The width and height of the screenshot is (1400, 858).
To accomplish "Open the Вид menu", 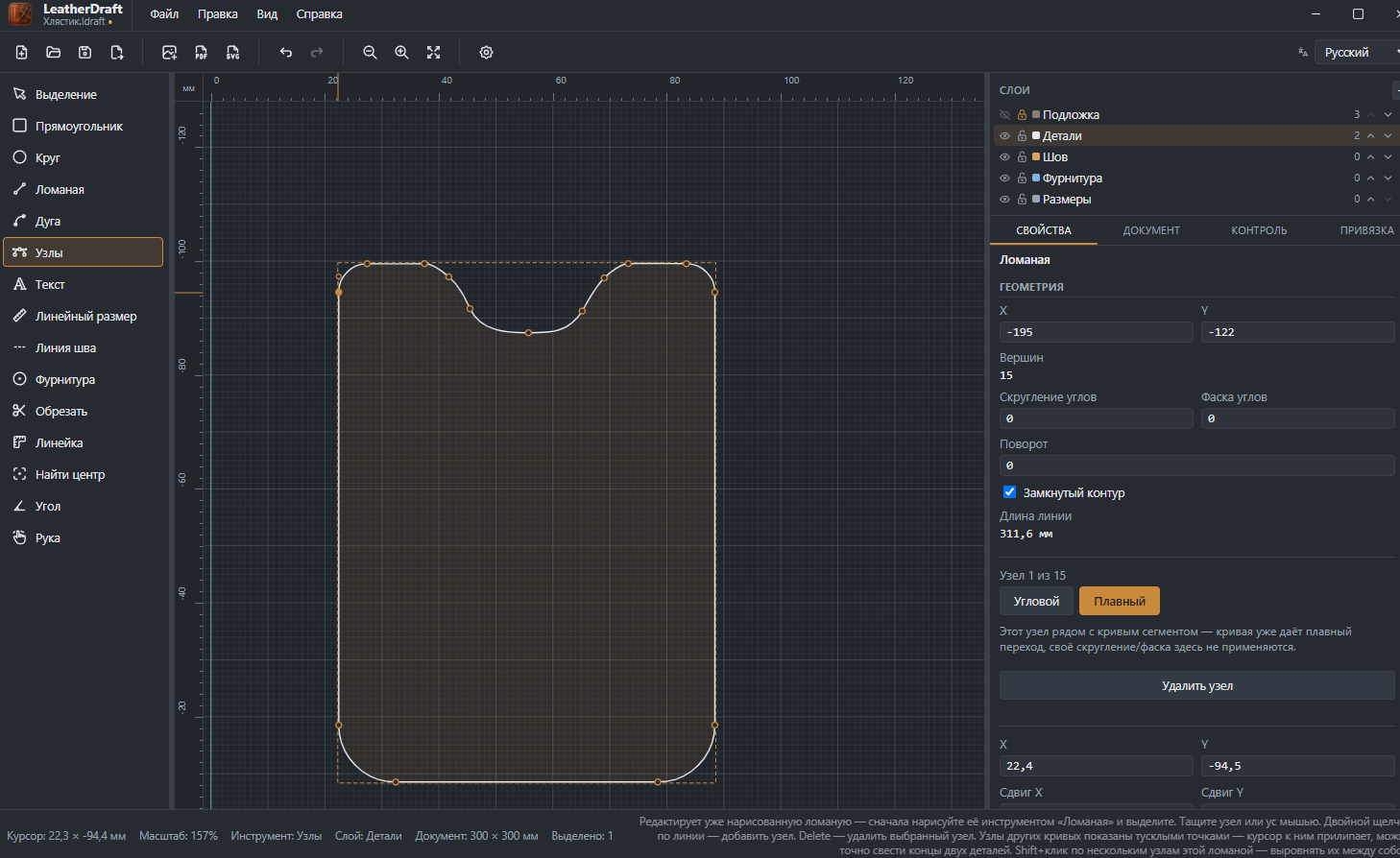I will 267,14.
